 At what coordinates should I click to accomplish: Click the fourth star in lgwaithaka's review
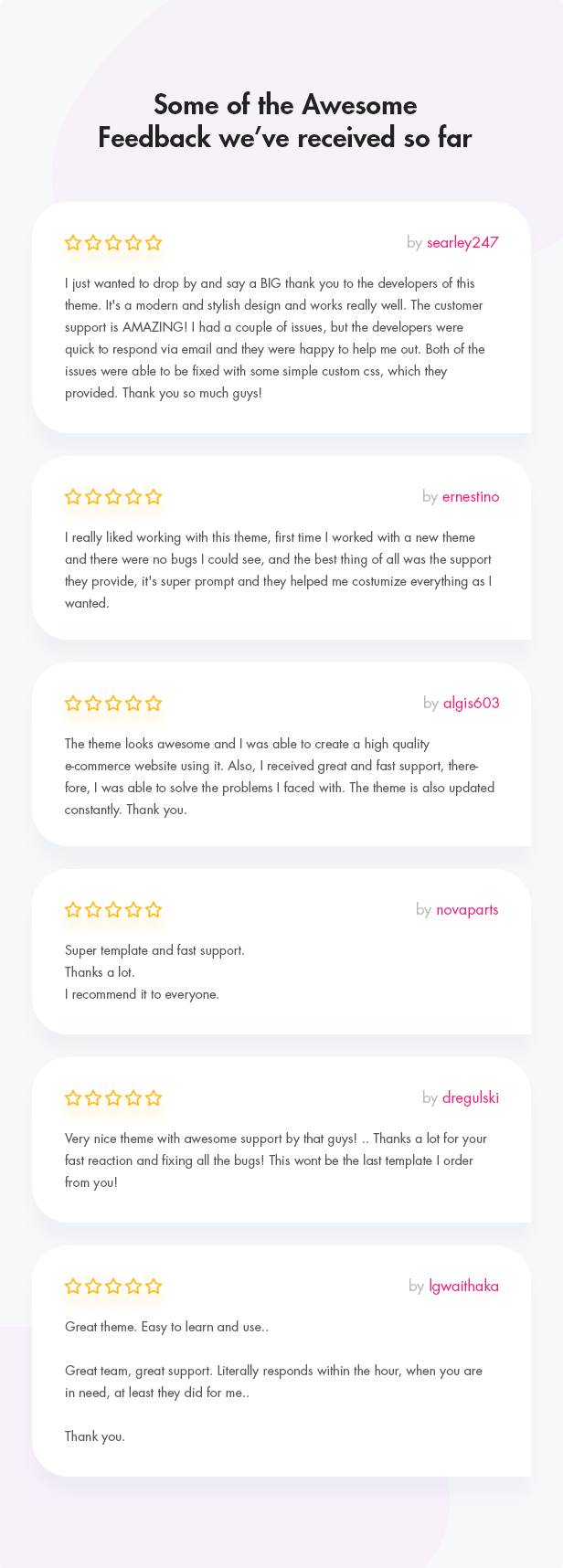click(133, 1286)
